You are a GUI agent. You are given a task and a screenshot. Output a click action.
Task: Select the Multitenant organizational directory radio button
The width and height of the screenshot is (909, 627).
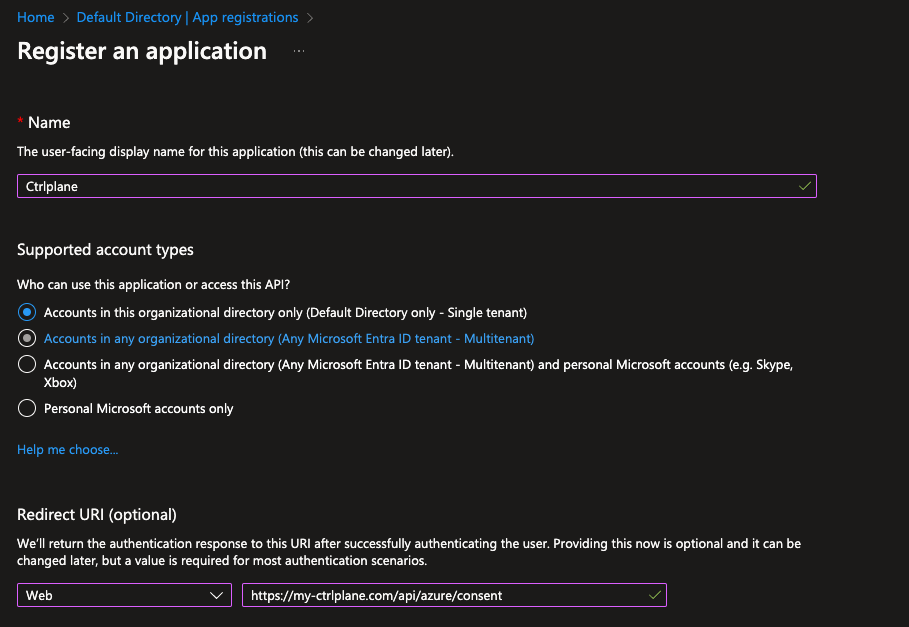(27, 338)
